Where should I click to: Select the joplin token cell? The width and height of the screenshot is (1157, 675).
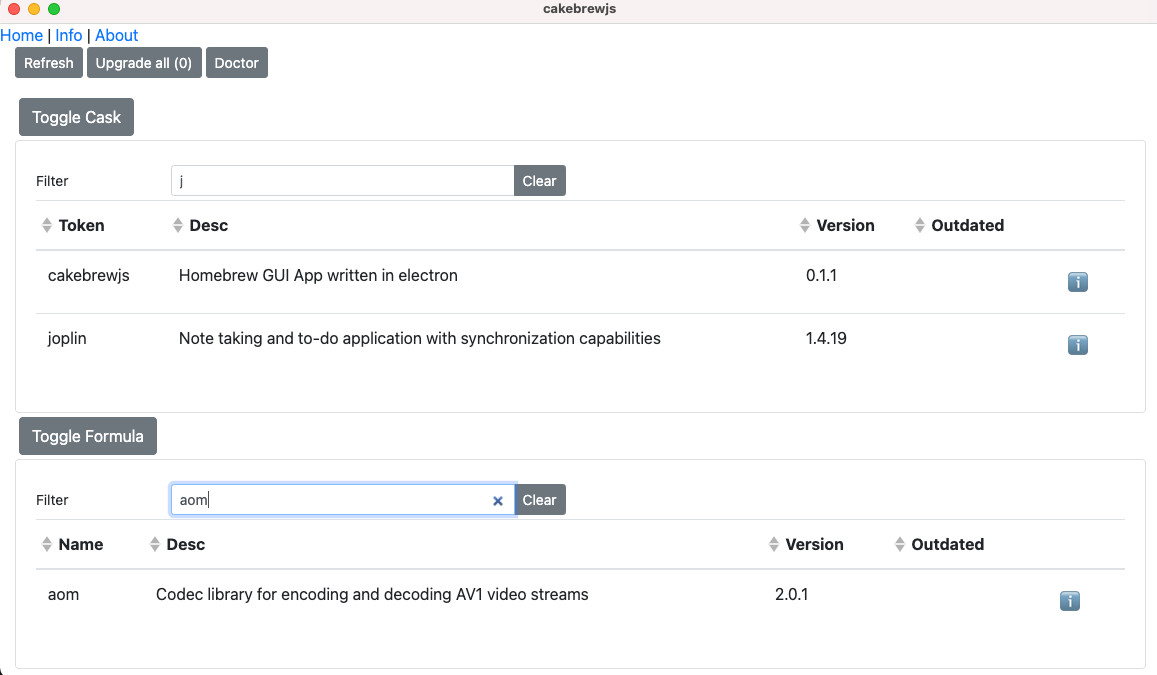67,339
